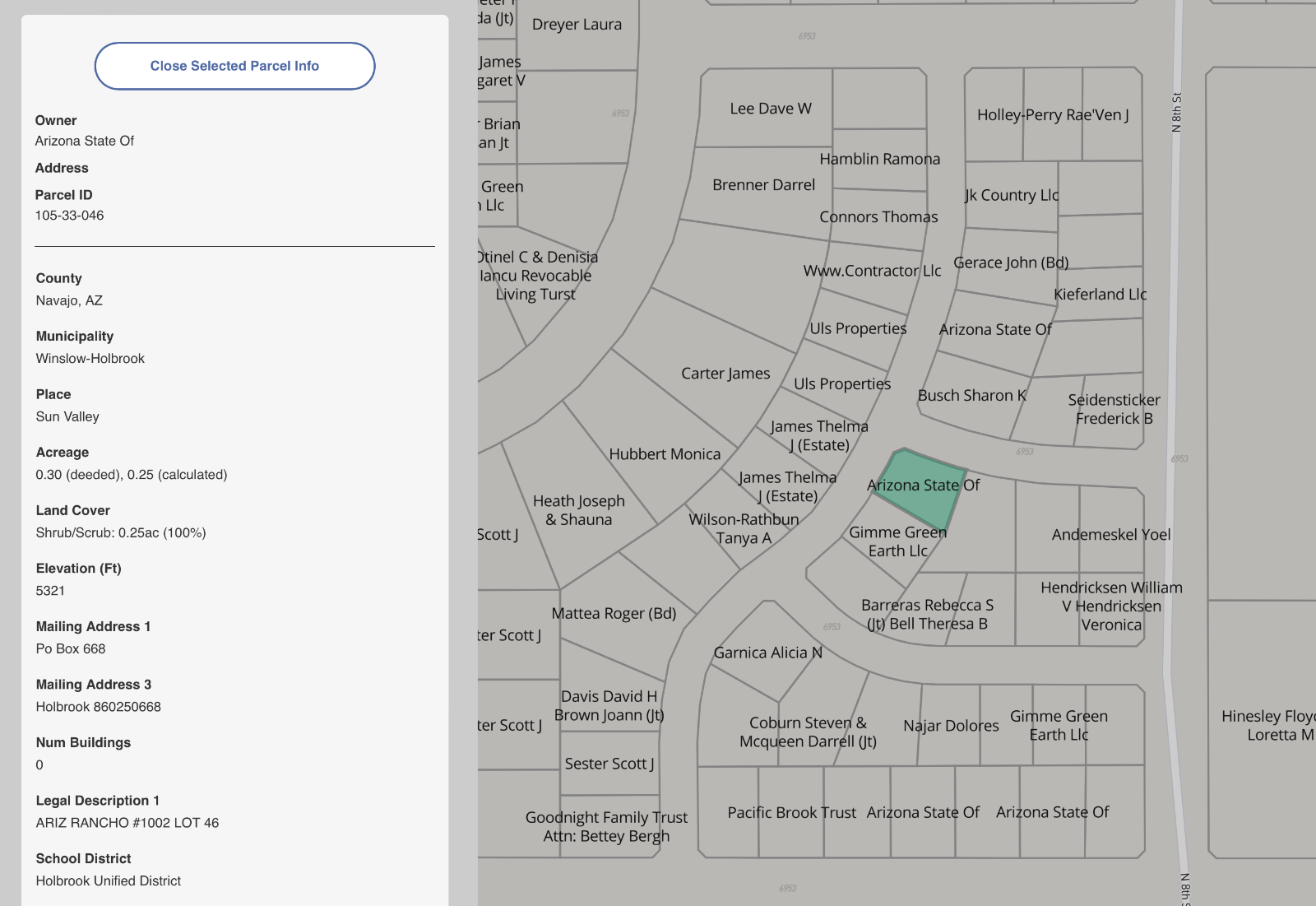Select legal description ARIZ RANCHO #1002 LOT 46
The height and width of the screenshot is (906, 1316).
point(127,823)
